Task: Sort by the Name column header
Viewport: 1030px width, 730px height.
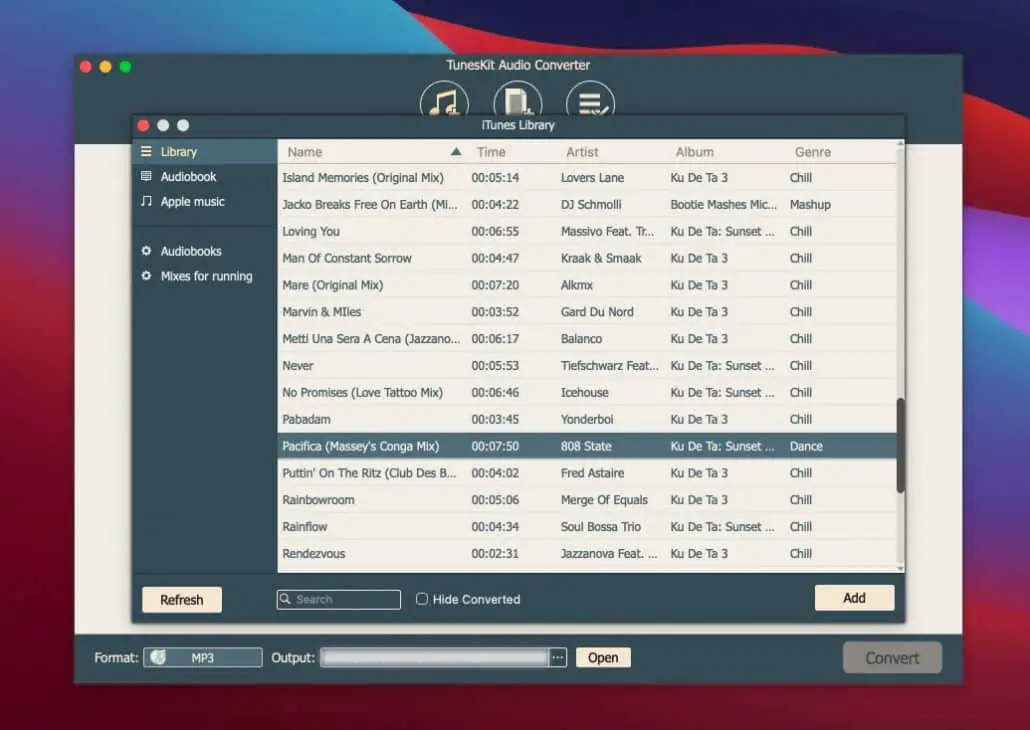Action: coord(305,152)
